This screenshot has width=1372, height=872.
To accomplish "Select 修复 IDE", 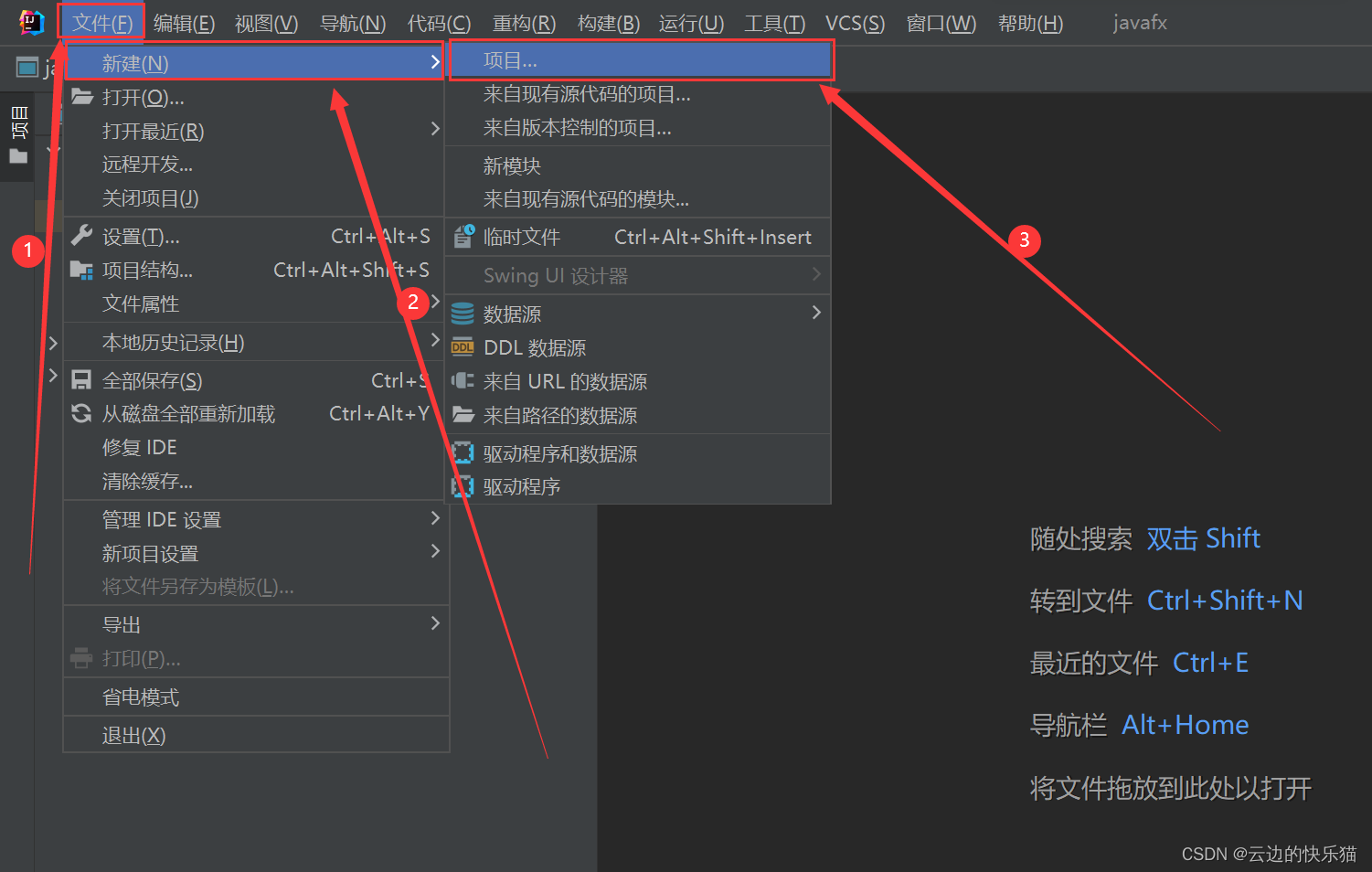I will [x=256, y=447].
